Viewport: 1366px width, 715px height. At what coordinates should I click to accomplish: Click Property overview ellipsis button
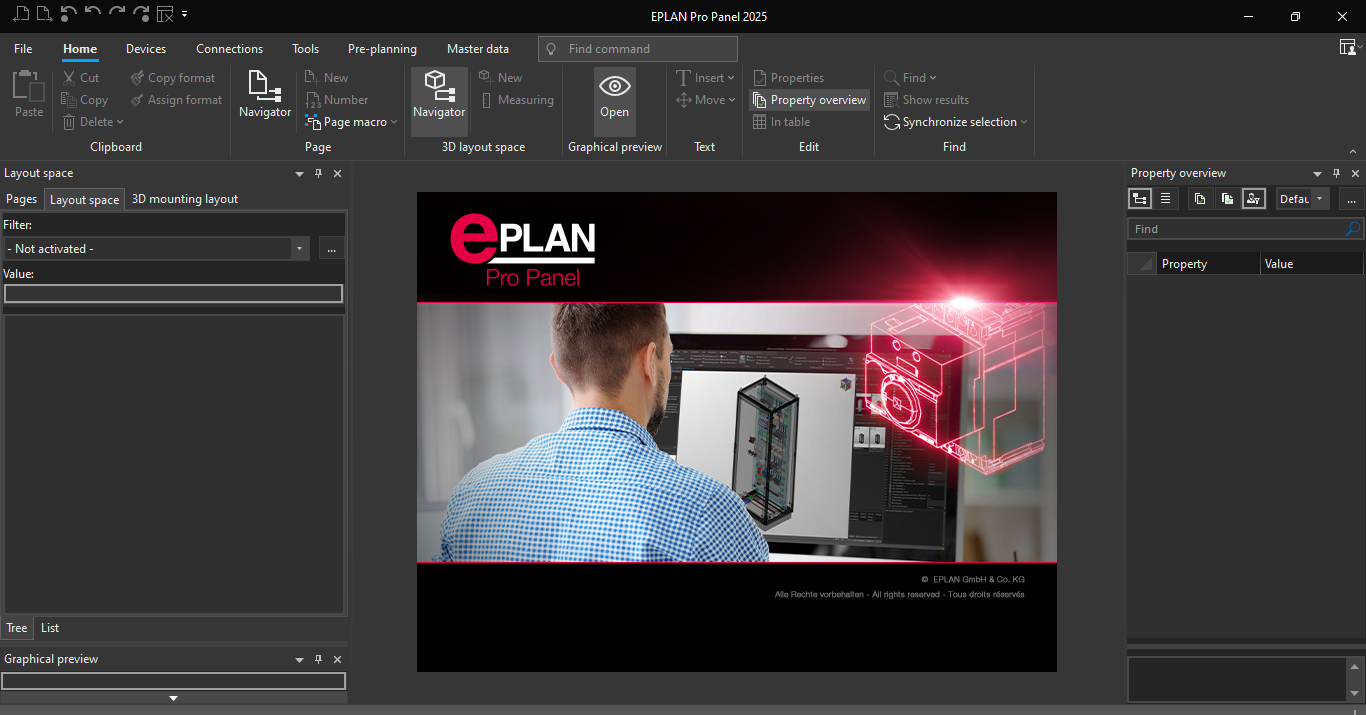pos(1351,198)
